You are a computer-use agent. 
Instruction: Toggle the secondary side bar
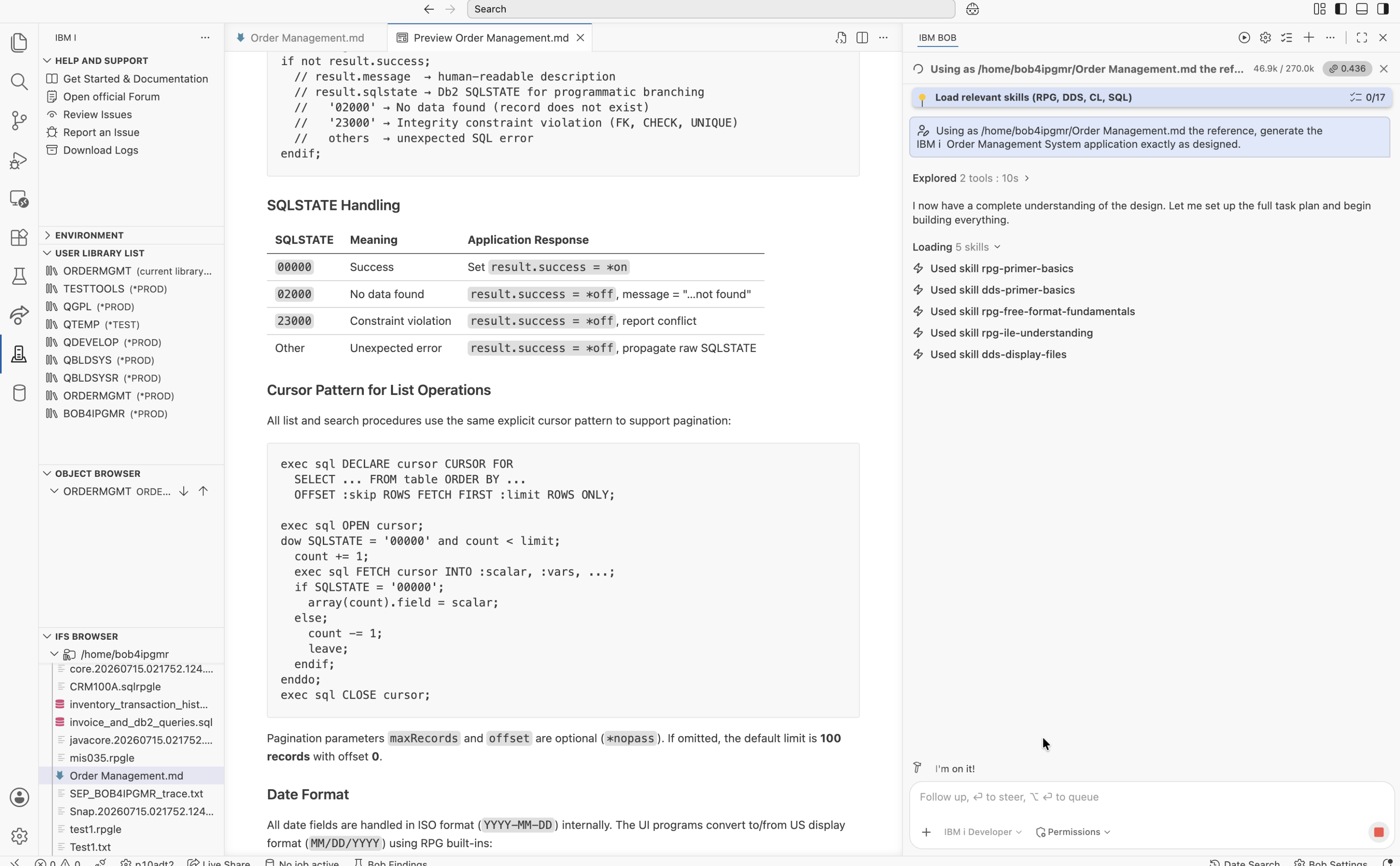pos(1383,9)
